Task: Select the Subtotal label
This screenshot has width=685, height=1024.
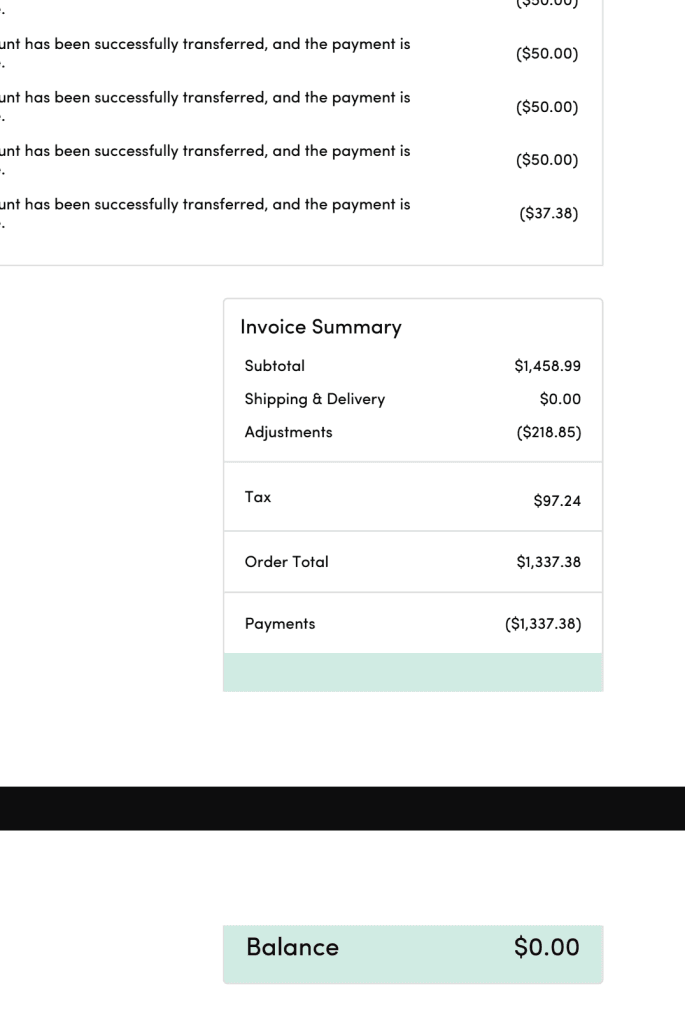Action: tap(275, 366)
